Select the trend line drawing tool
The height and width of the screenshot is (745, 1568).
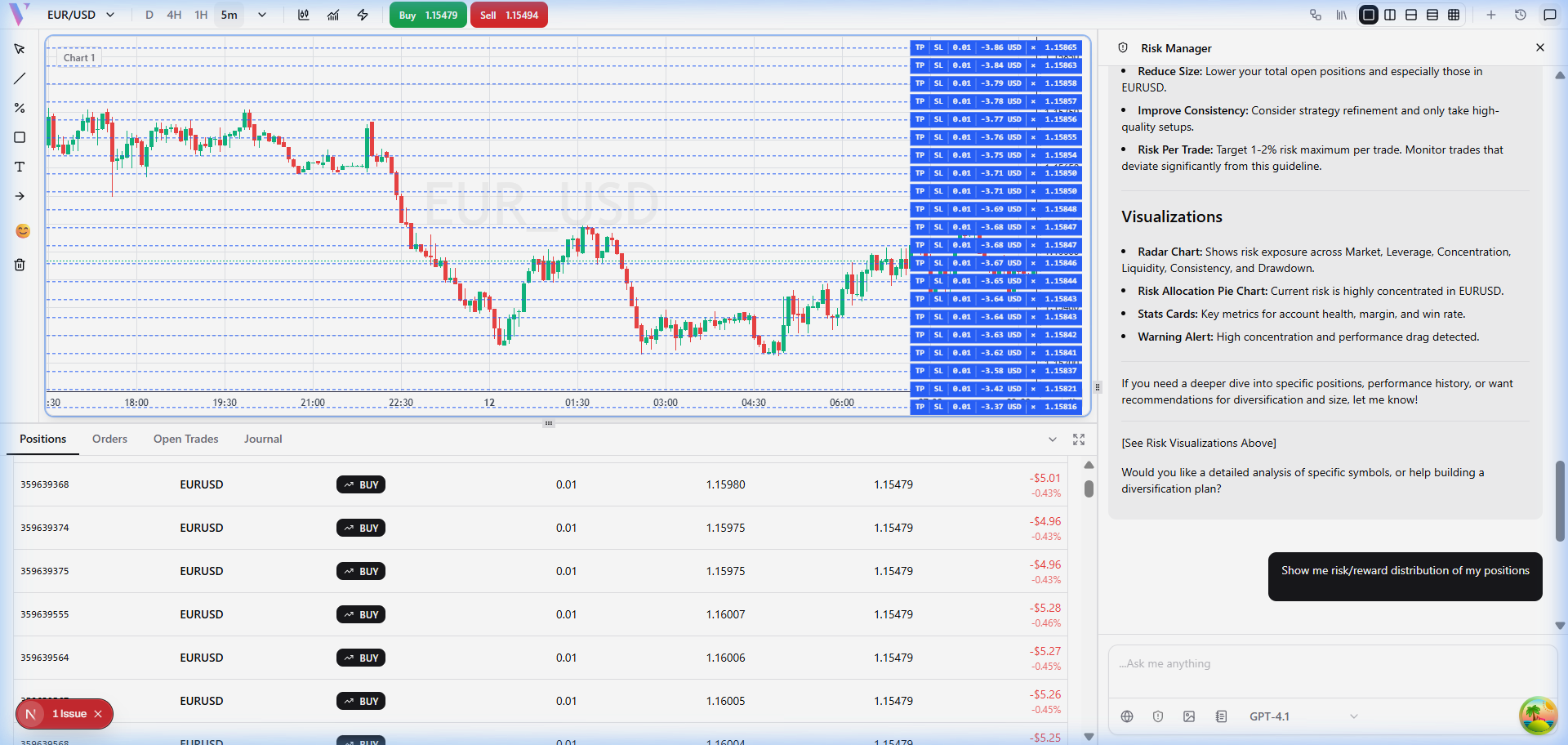point(20,78)
